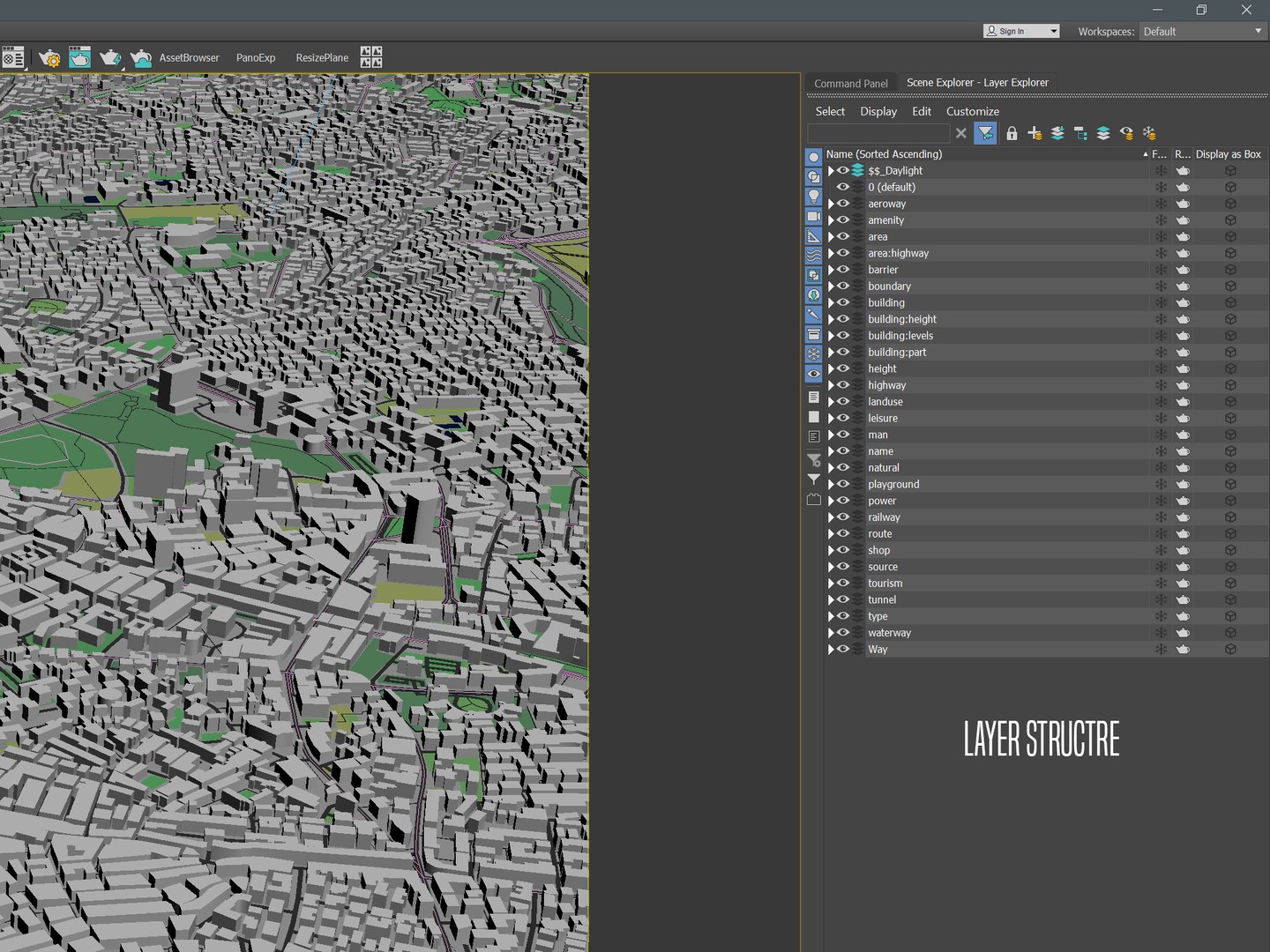This screenshot has height=952, width=1270.
Task: Toggle renderable teapot on tunnel row
Action: [1183, 600]
